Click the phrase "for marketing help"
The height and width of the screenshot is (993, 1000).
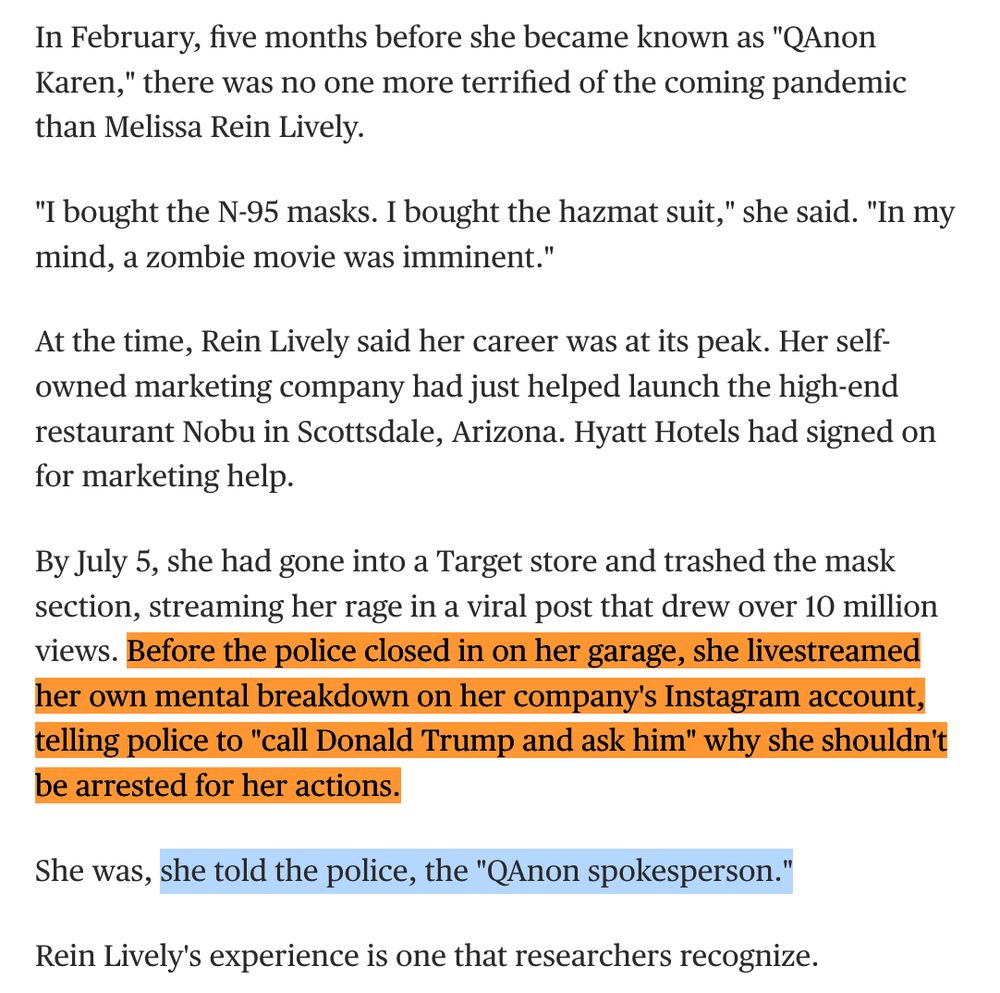(164, 476)
